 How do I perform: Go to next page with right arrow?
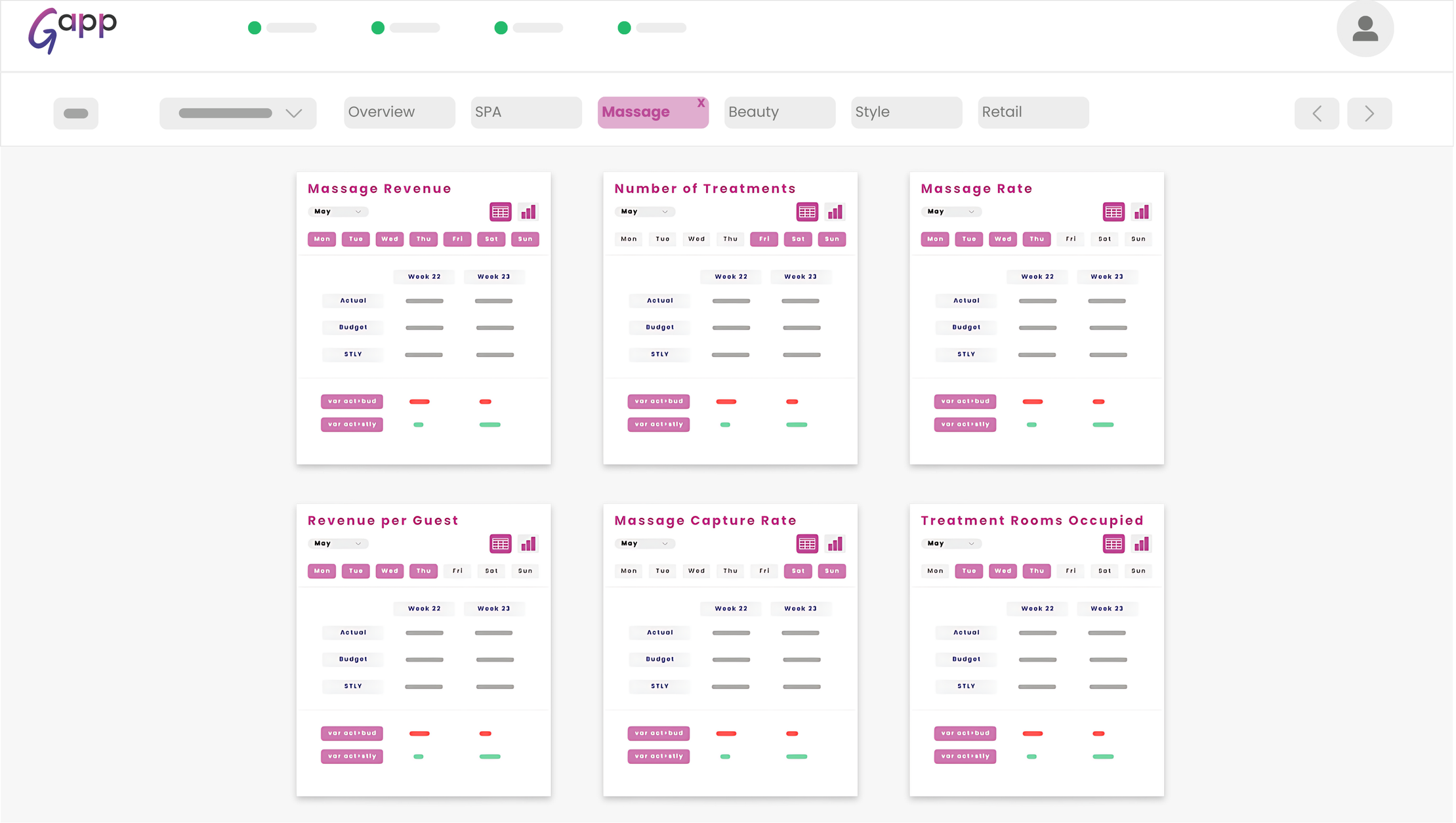pos(1370,114)
